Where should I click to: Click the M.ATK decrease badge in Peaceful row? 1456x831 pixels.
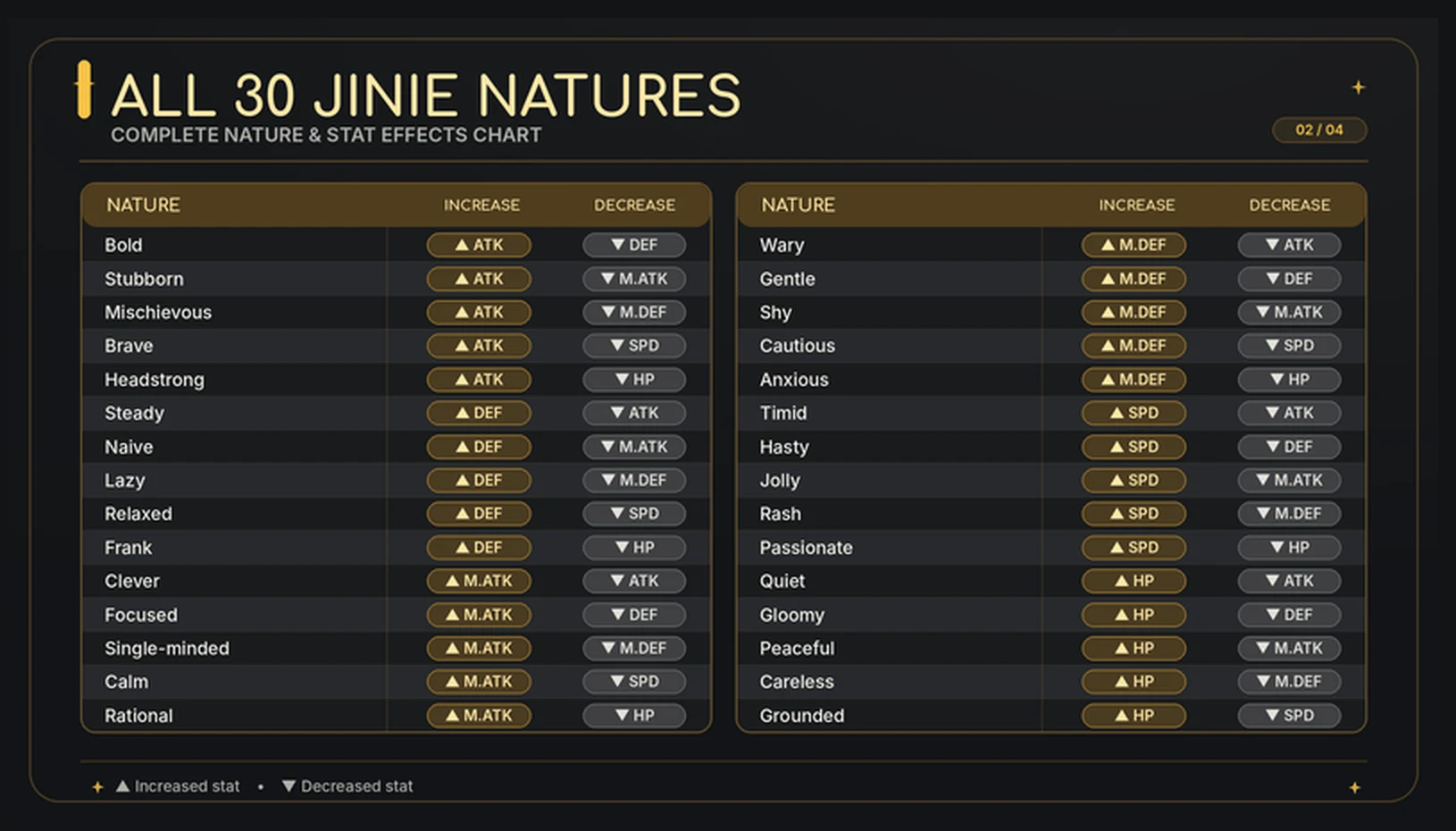[1289, 649]
